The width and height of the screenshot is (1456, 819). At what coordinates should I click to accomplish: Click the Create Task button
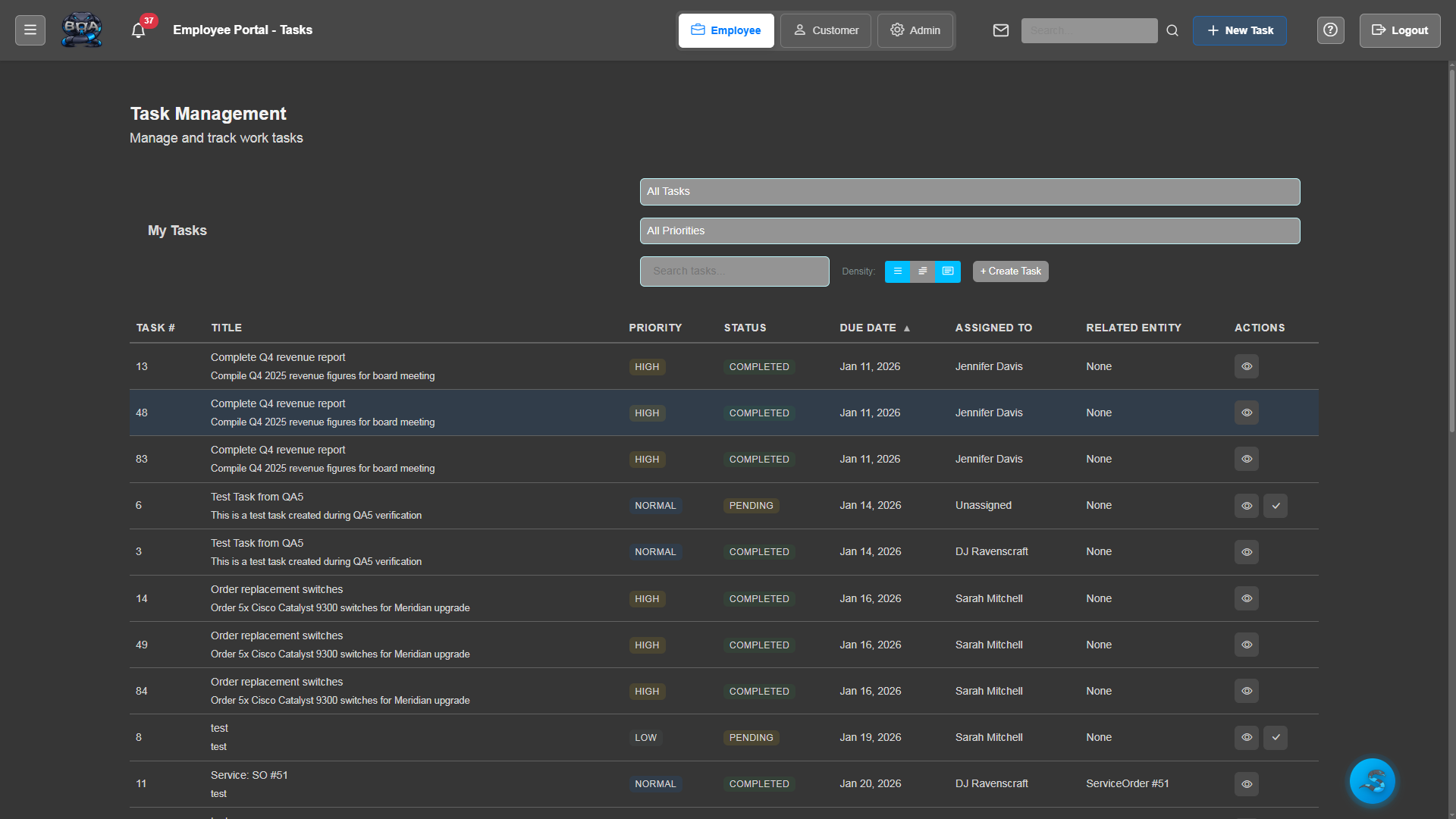pos(1010,271)
